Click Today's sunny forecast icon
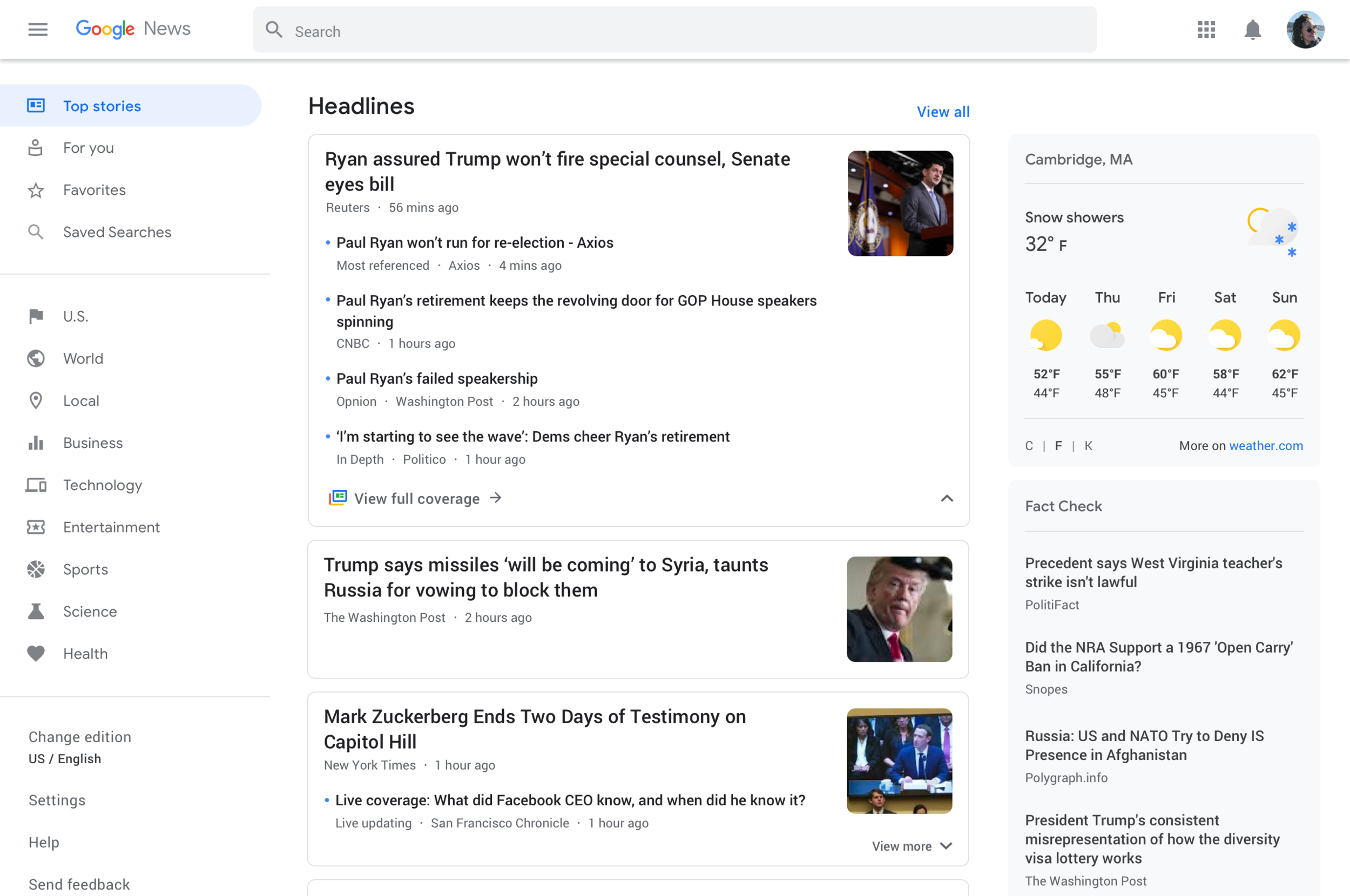The image size is (1350, 896). [1045, 335]
